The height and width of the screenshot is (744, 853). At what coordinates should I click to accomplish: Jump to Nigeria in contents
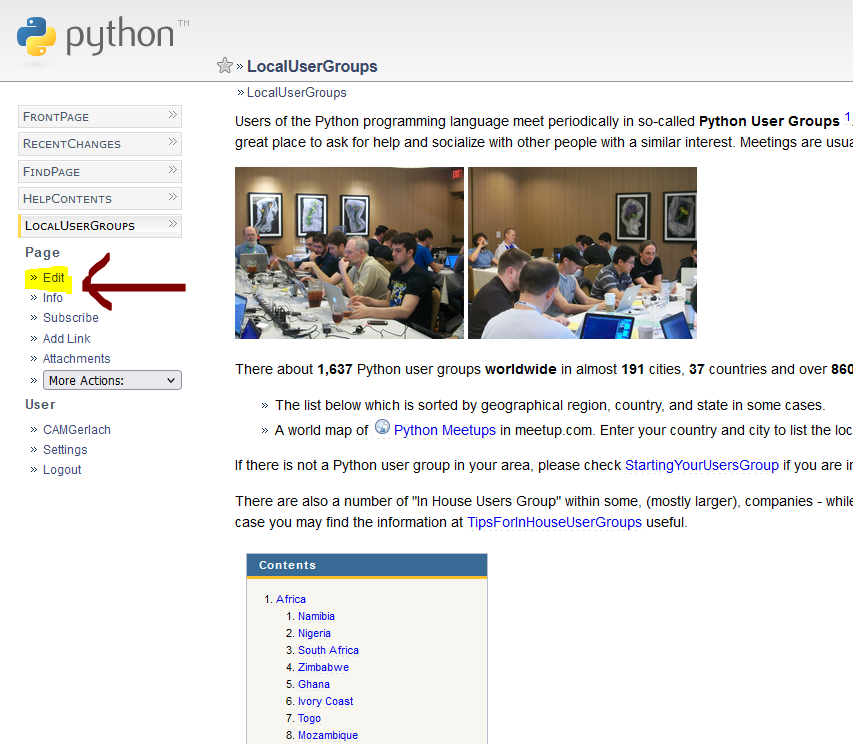(314, 634)
